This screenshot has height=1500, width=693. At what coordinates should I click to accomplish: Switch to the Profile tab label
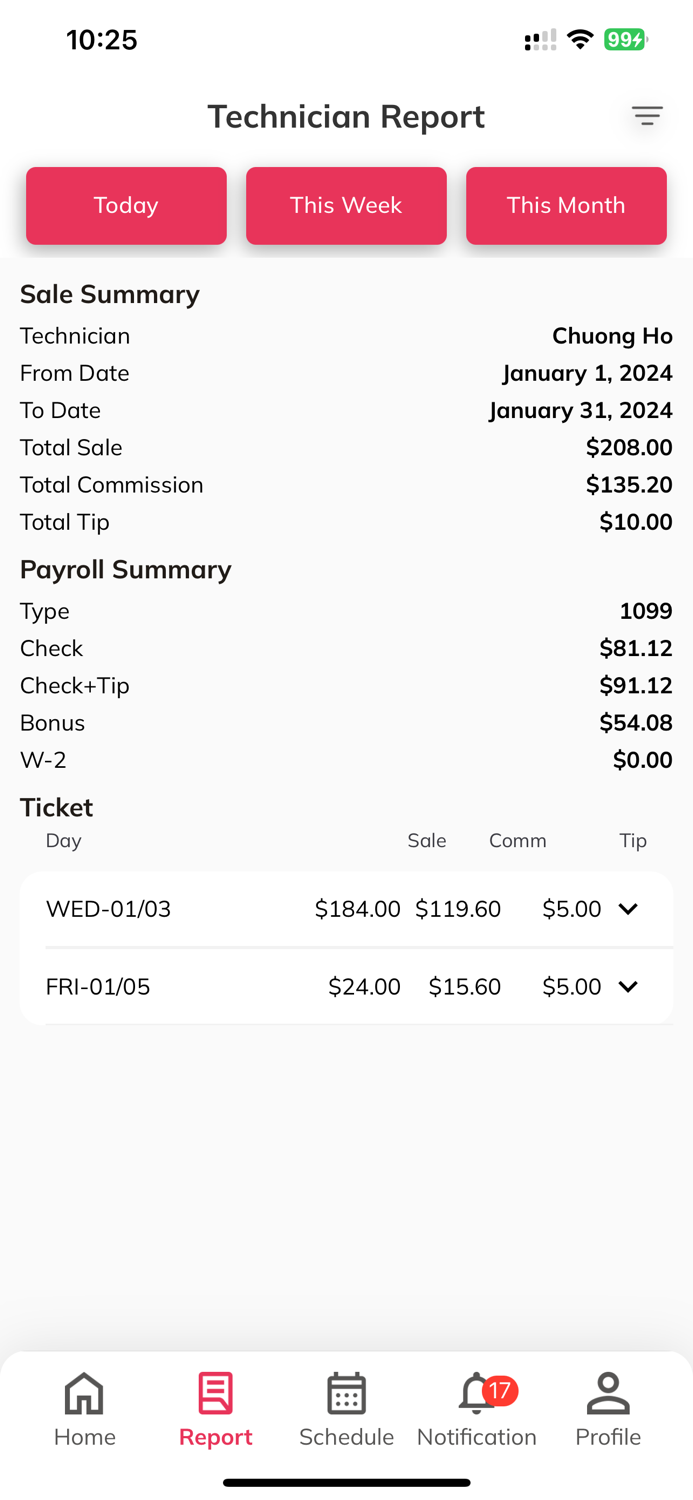pyautogui.click(x=608, y=1437)
